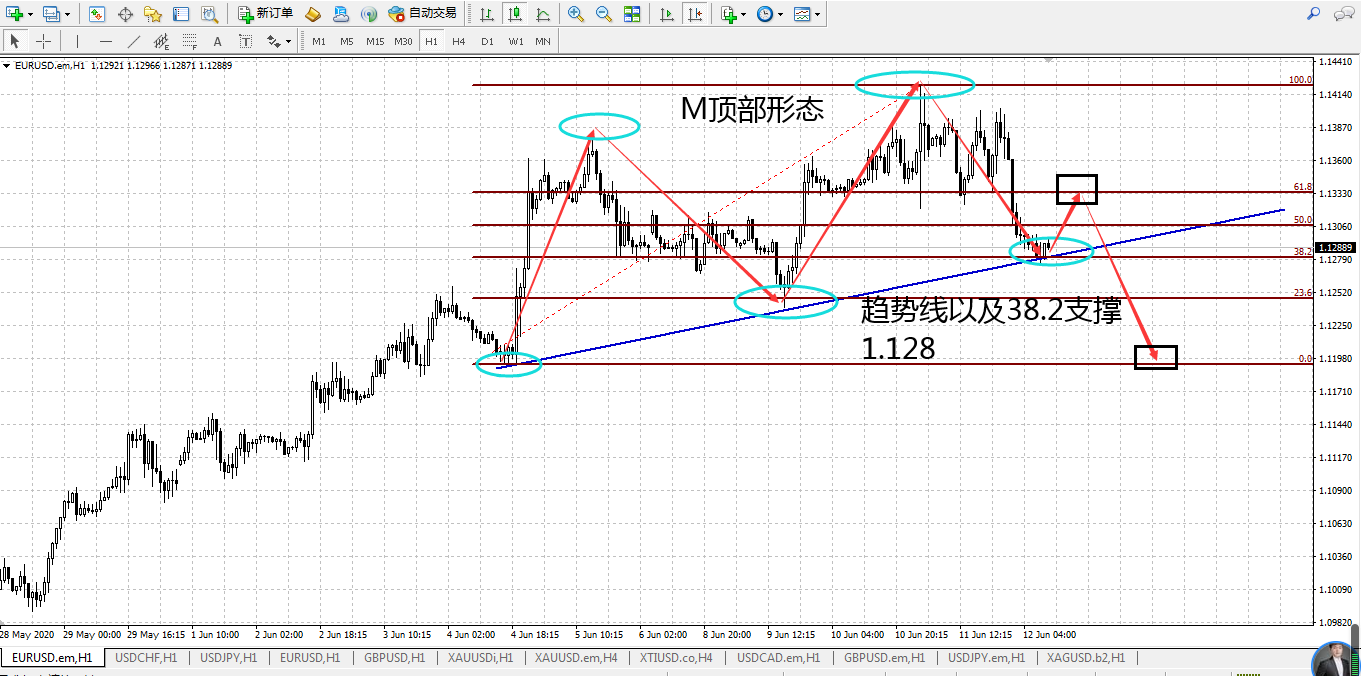The width and height of the screenshot is (1361, 676).
Task: Switch to the USDCHF,H1 chart tab
Action: [x=146, y=658]
